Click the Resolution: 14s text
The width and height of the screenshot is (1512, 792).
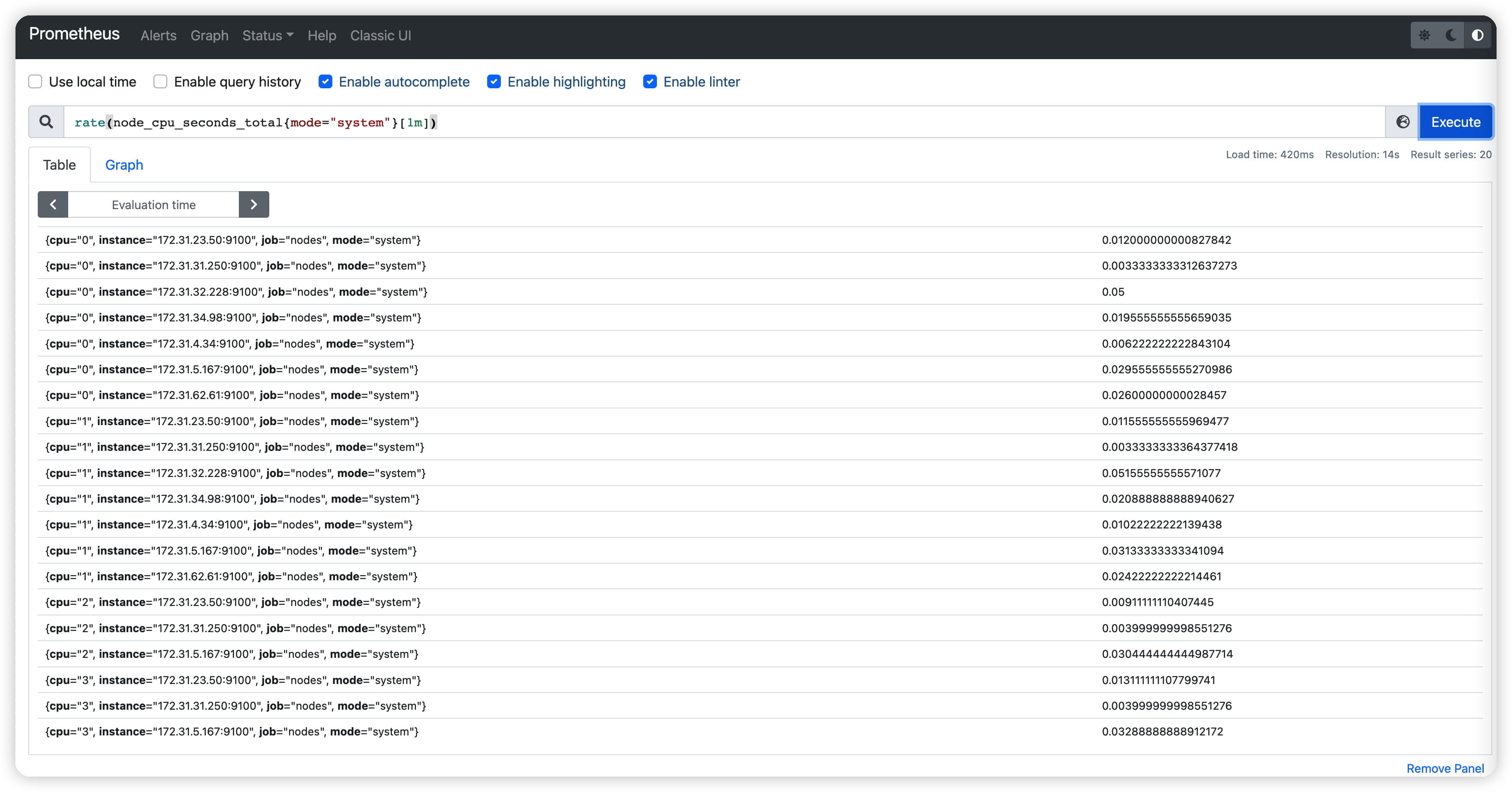(x=1362, y=154)
